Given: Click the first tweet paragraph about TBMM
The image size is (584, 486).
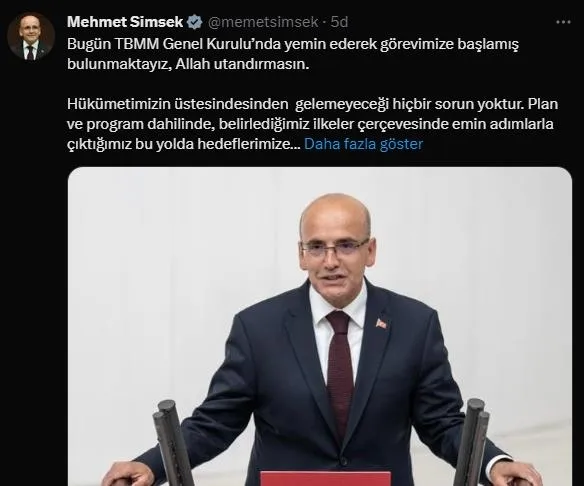Looking at the screenshot, I should 293,54.
